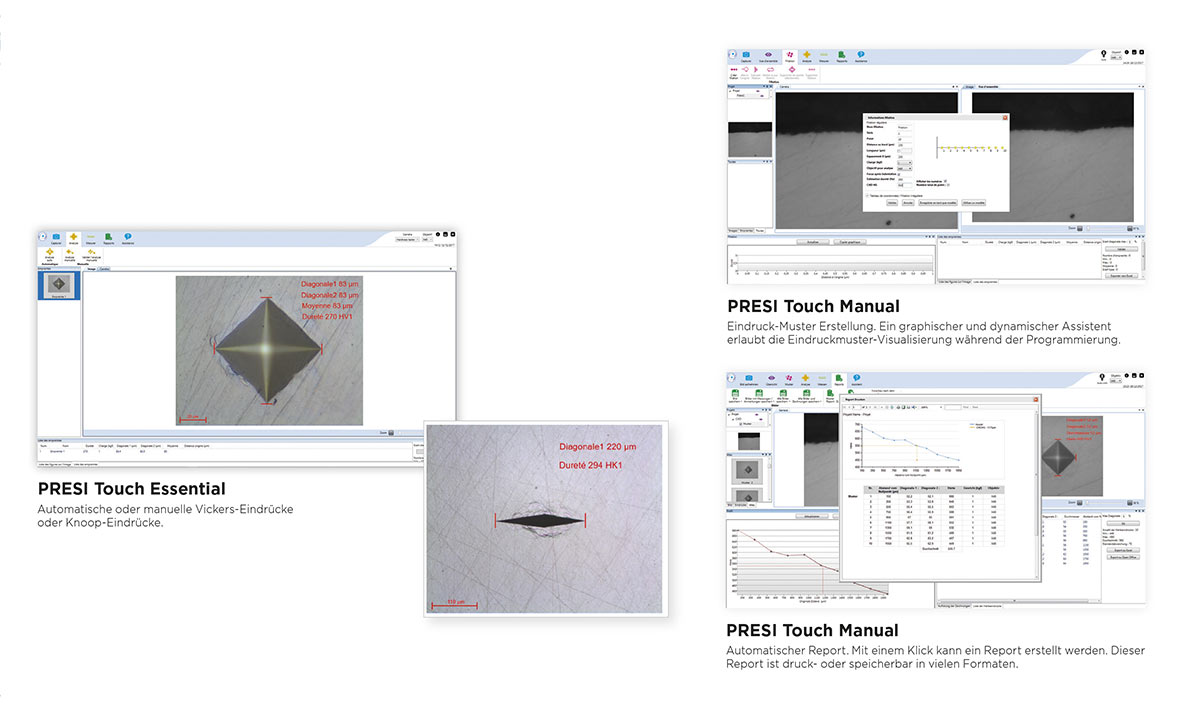Click Aktualisieren button under hardness graph

pos(812,516)
